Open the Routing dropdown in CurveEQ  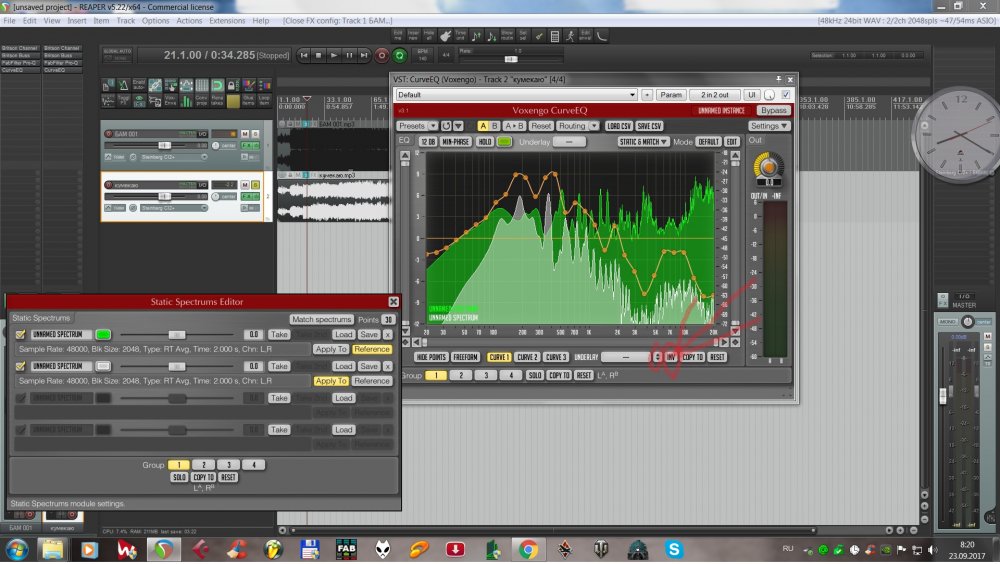coord(577,126)
